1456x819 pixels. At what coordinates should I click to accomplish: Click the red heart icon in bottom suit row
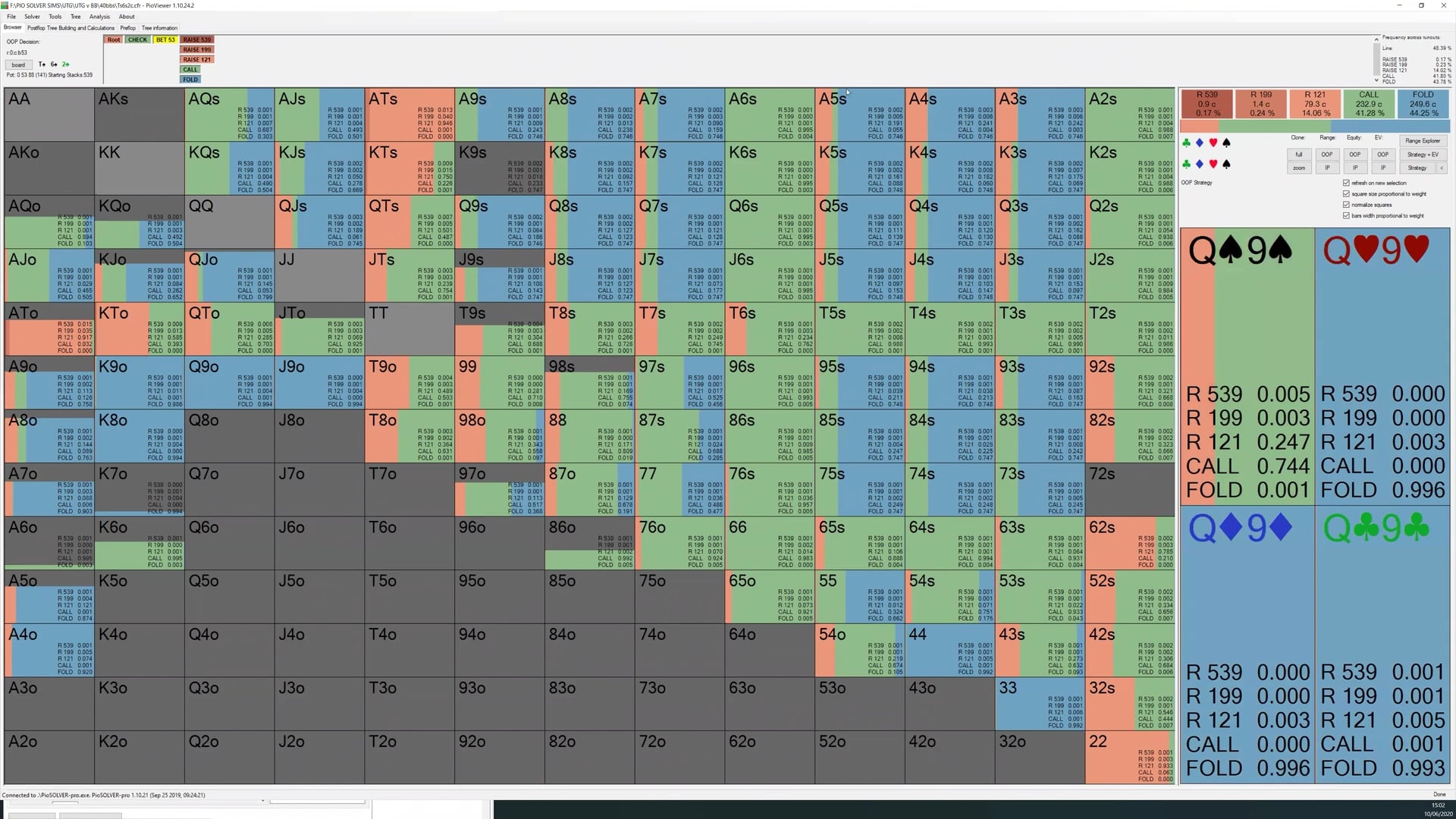coord(1213,164)
